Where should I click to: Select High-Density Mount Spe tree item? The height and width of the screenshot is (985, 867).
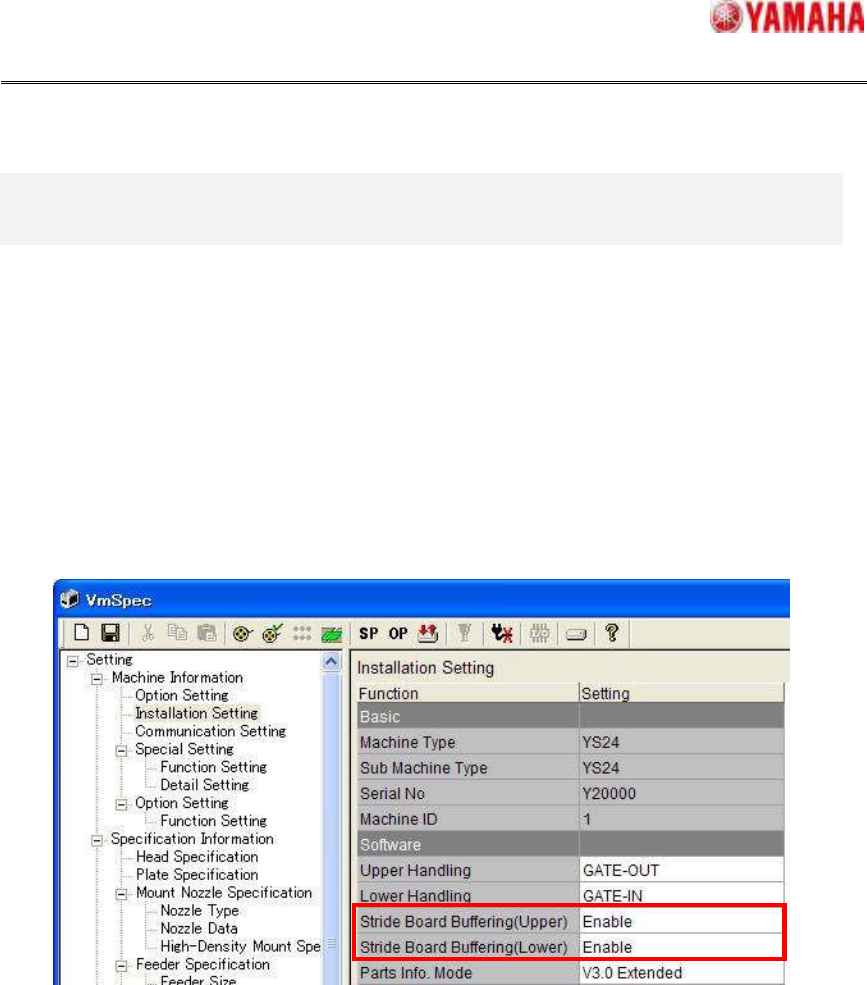click(x=241, y=946)
